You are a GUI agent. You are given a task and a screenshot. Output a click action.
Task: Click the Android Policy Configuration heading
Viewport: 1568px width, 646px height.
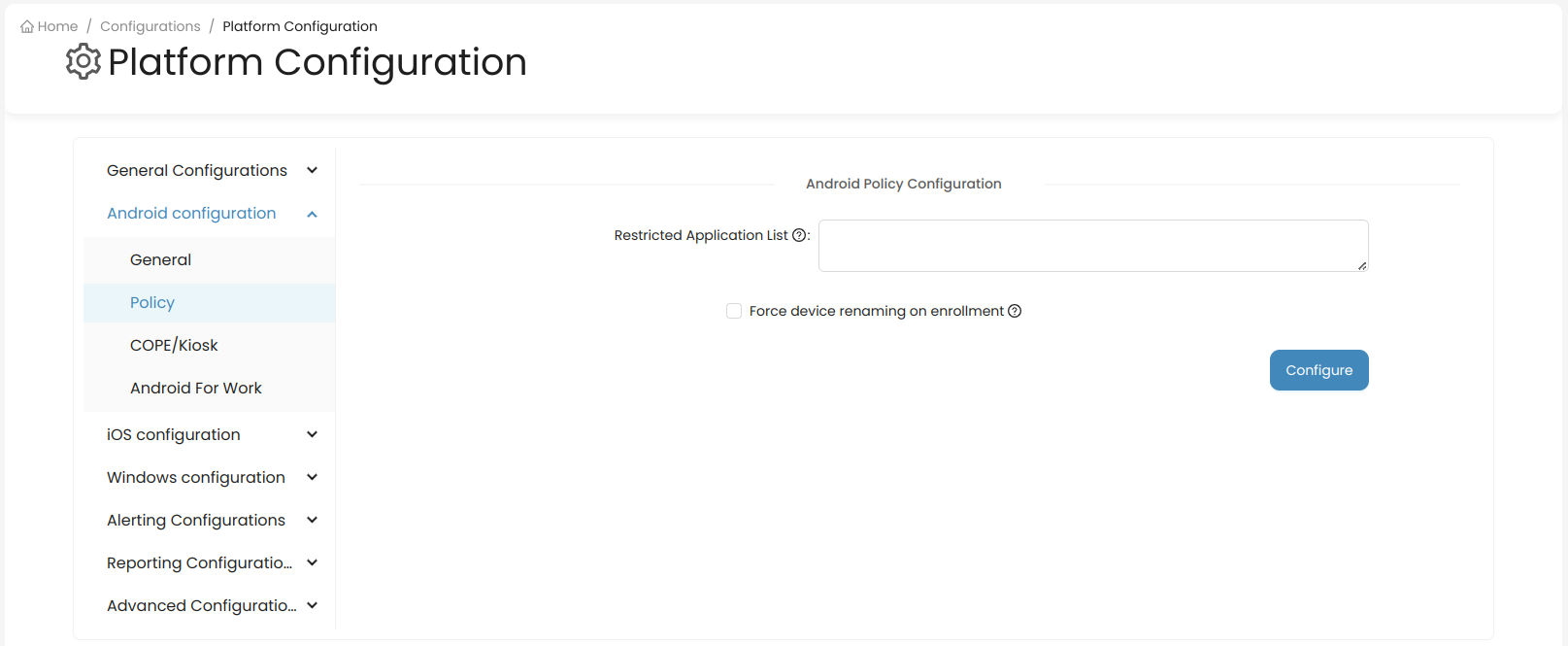tap(904, 184)
